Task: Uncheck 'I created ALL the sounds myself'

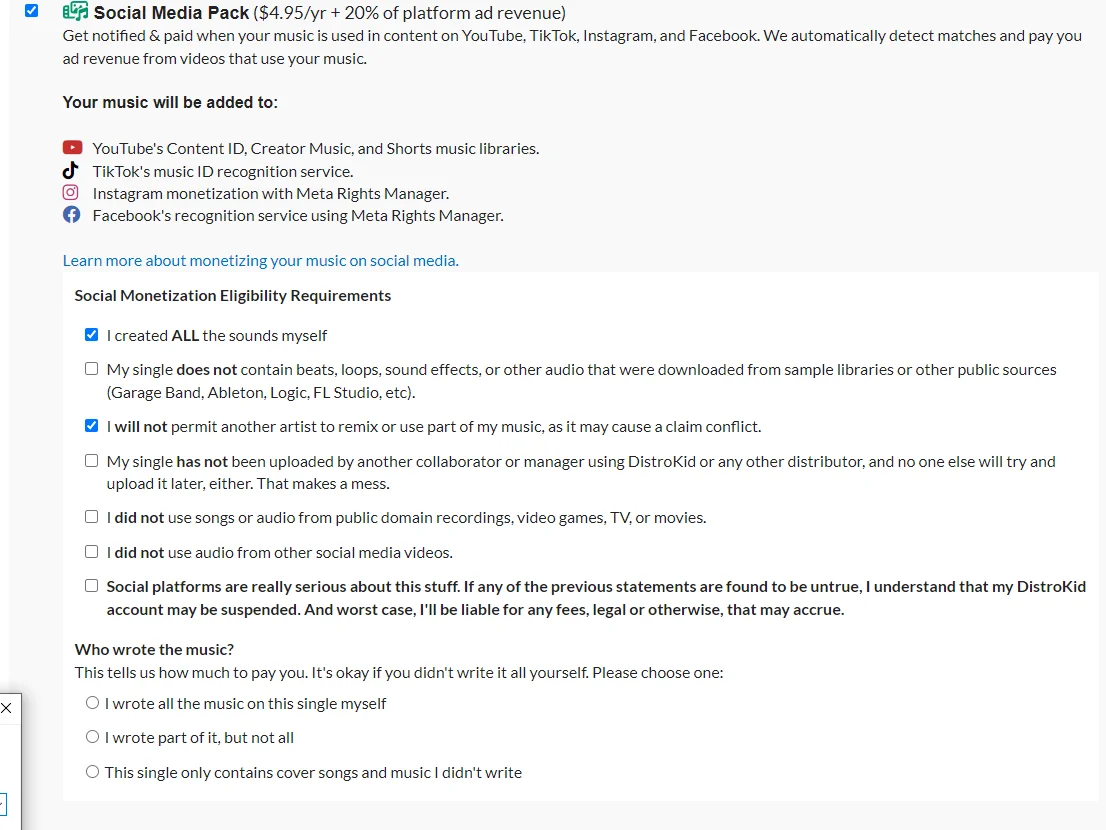Action: coord(91,334)
